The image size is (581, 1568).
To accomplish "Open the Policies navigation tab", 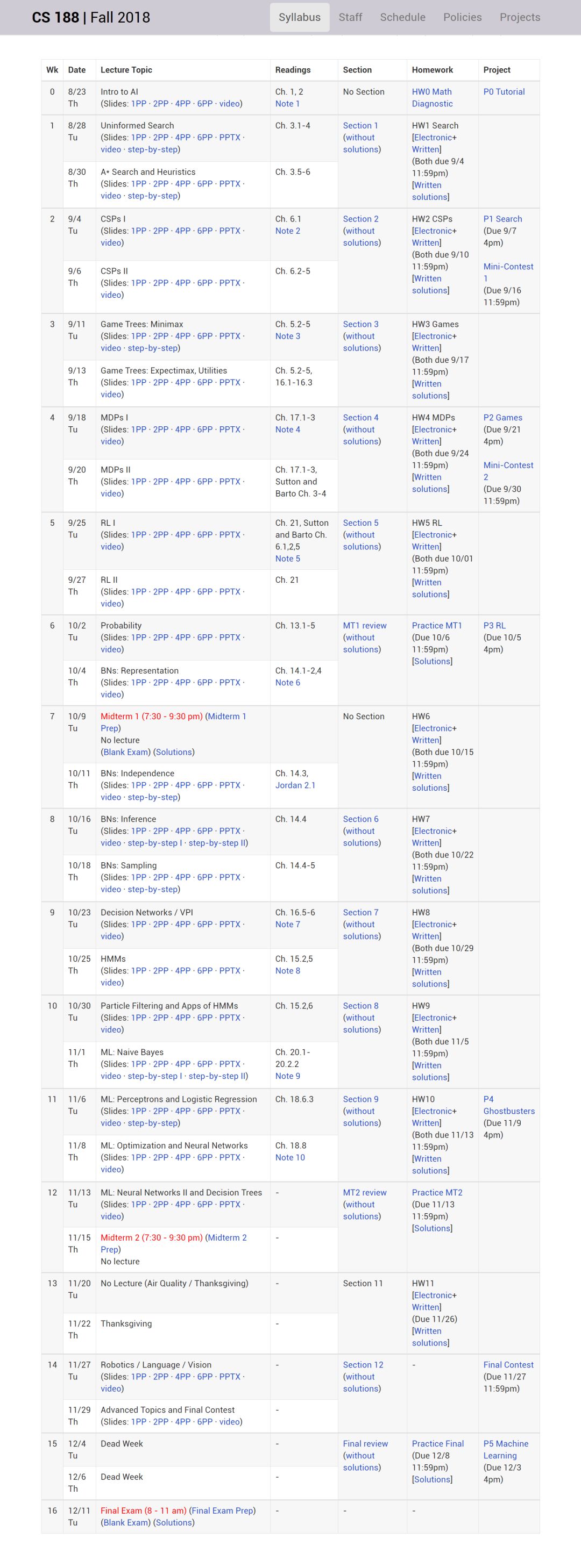I will click(x=462, y=17).
